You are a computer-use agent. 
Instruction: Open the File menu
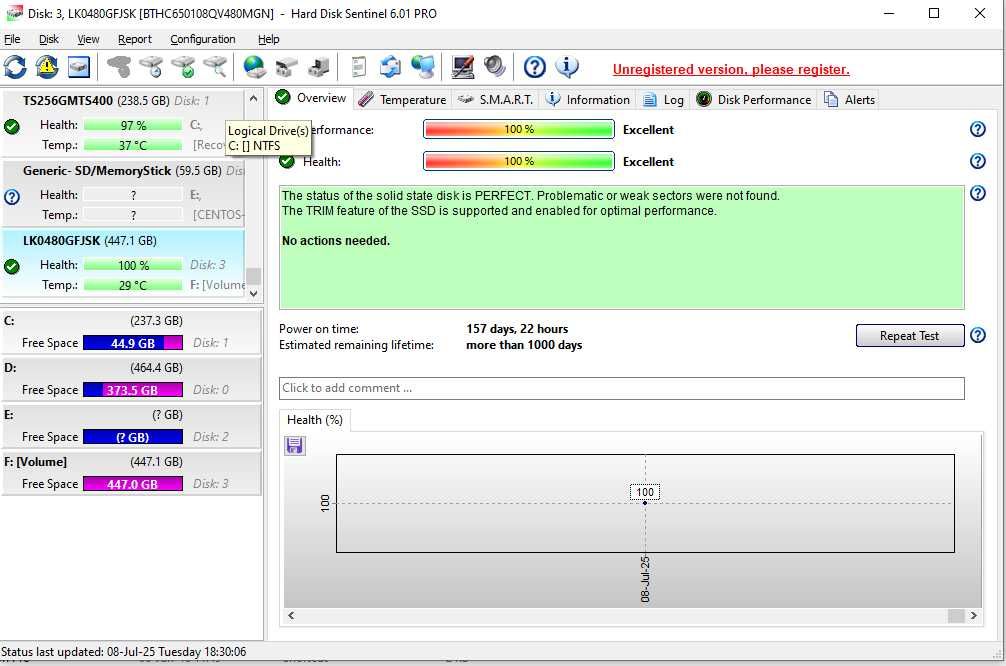click(x=12, y=39)
